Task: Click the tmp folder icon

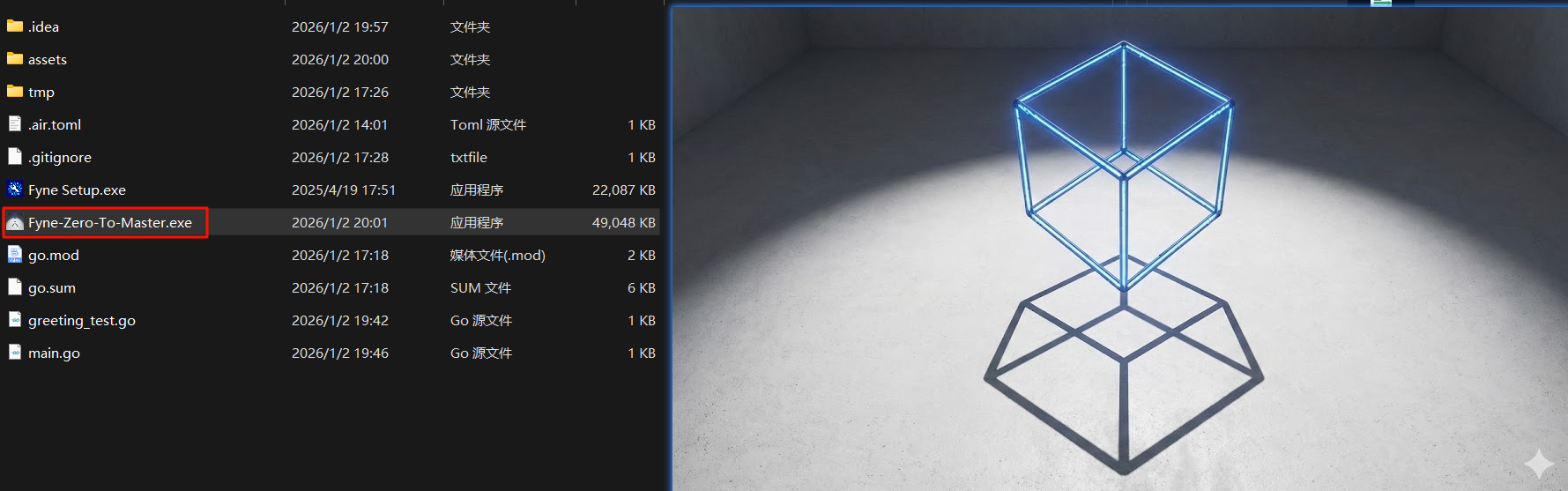Action: point(15,92)
